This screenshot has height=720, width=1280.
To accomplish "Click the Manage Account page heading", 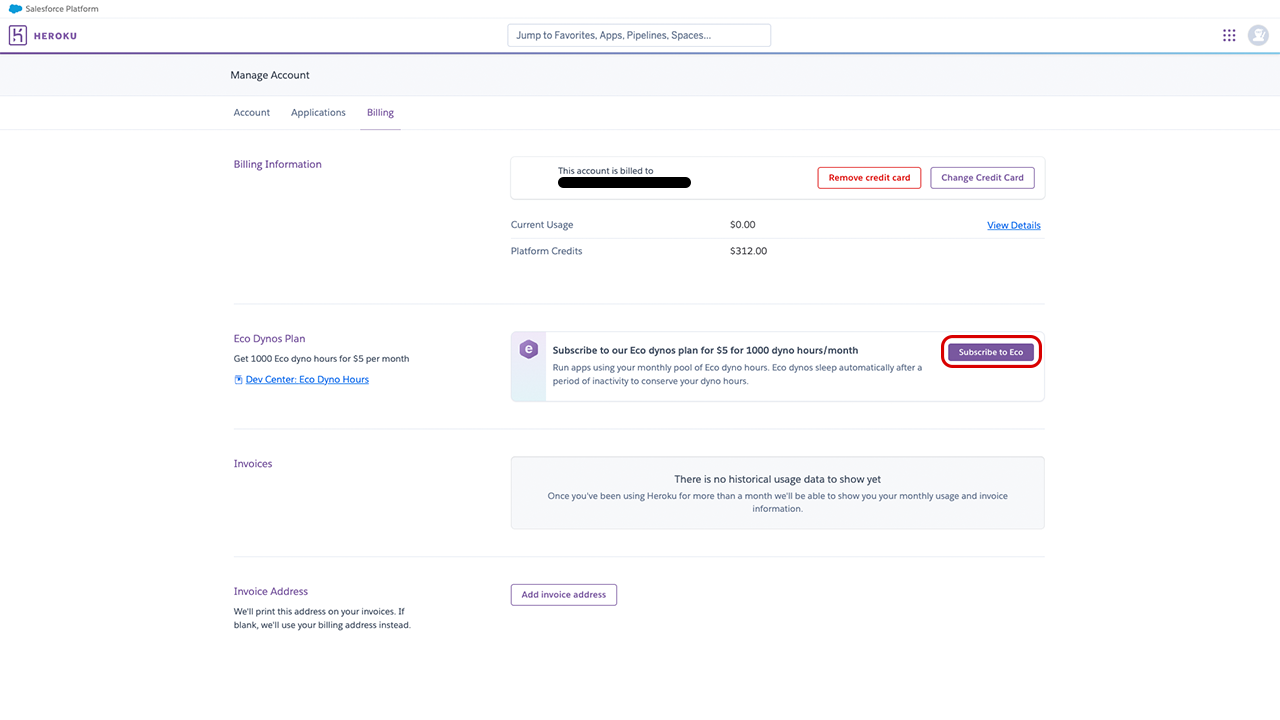I will (270, 75).
